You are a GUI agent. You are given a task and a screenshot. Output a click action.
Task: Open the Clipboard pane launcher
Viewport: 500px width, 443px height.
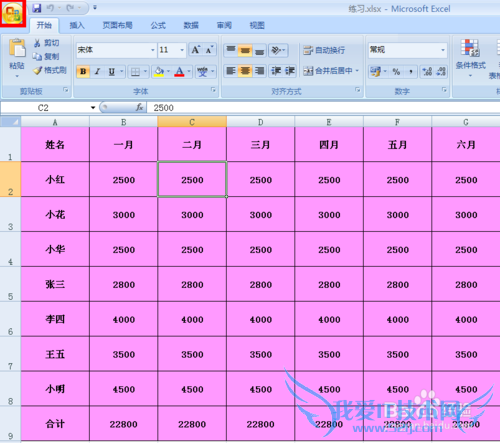pyautogui.click(x=66, y=90)
